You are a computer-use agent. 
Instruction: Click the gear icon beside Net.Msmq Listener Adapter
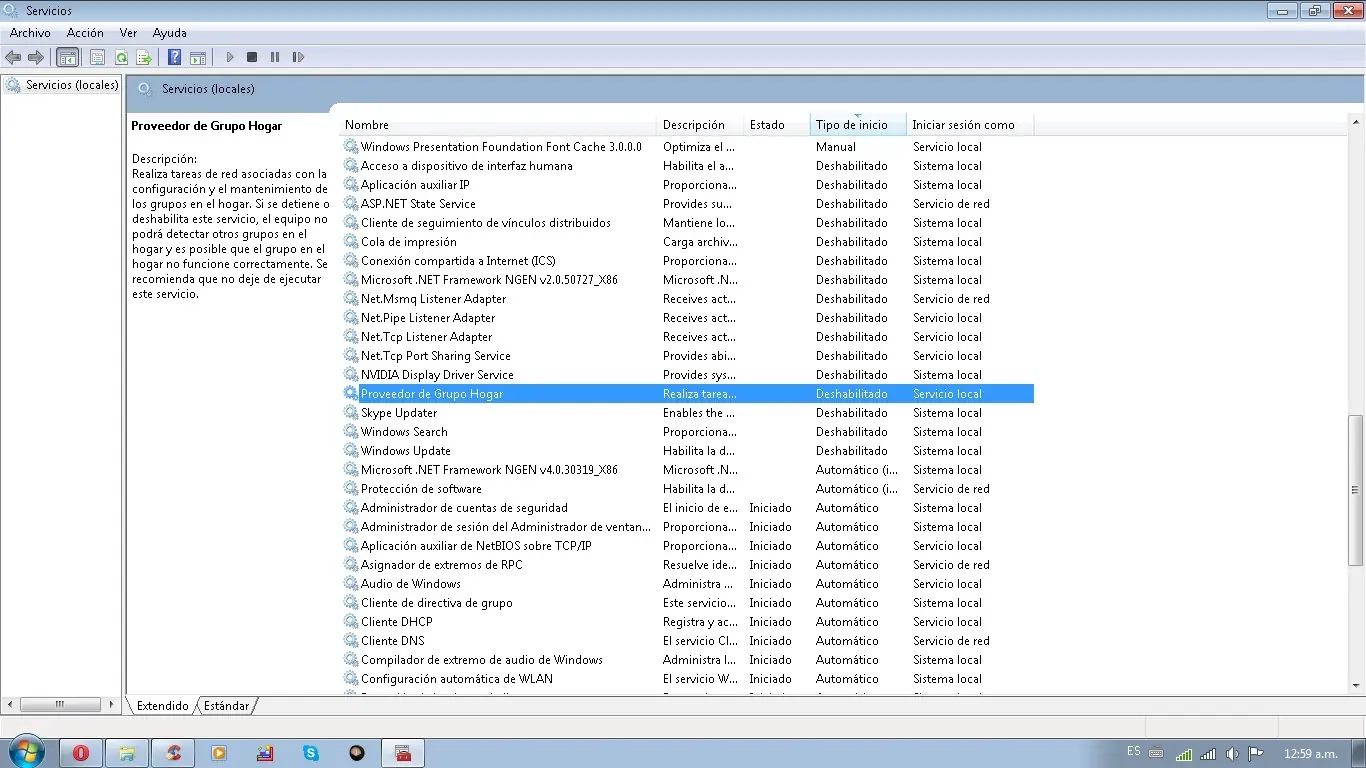[x=351, y=299]
